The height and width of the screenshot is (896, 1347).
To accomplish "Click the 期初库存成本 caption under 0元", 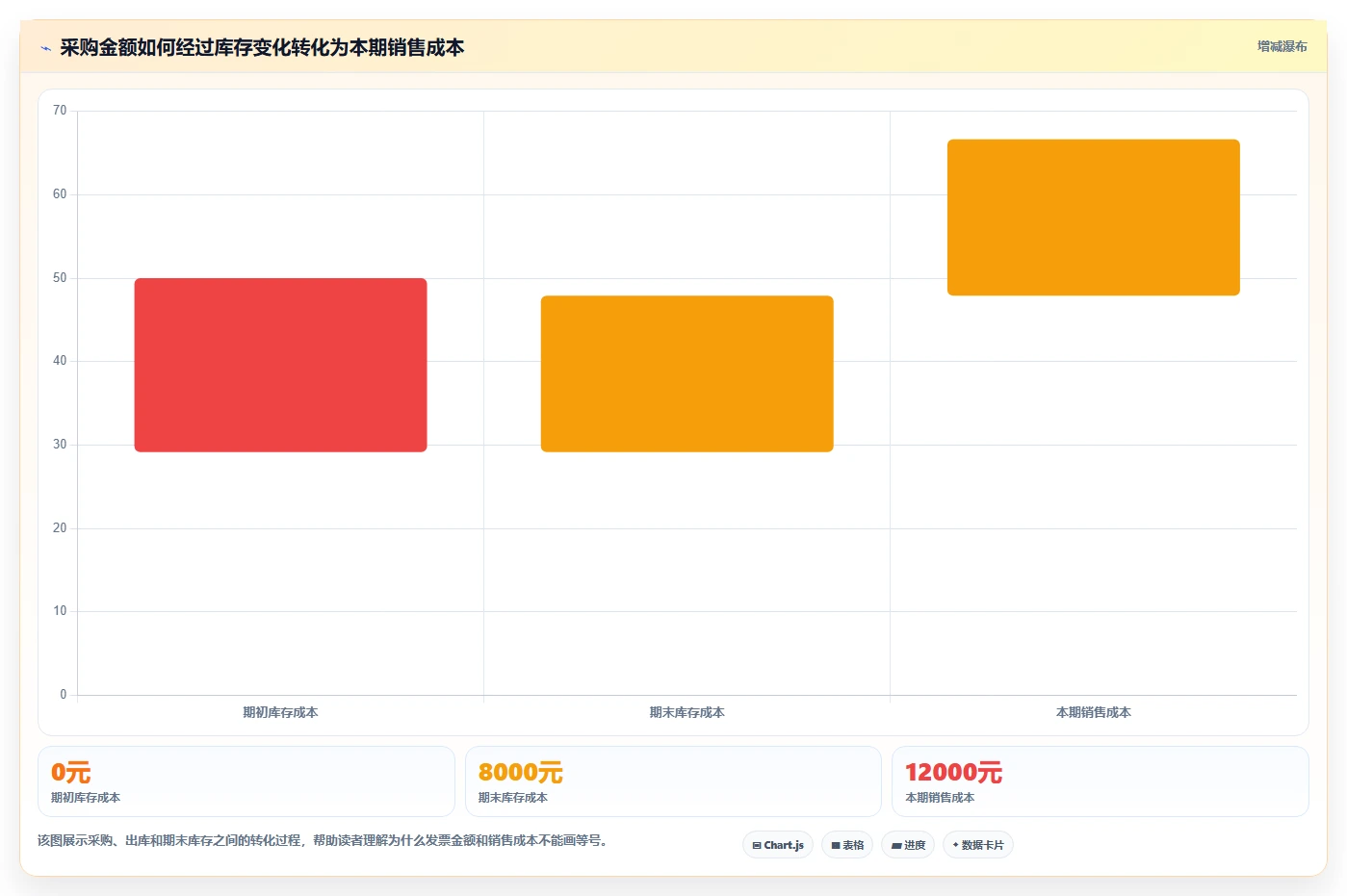I will tap(86, 798).
